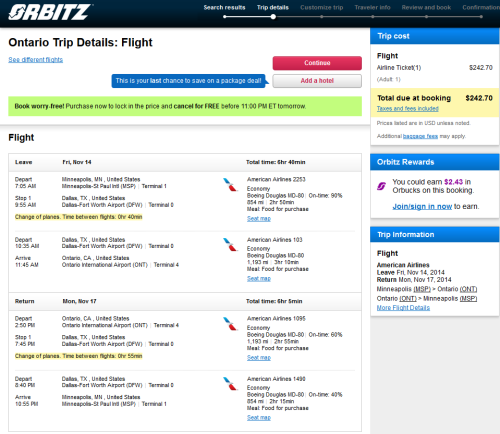Open the baggage fees link
This screenshot has height=434, width=500.
tap(420, 136)
